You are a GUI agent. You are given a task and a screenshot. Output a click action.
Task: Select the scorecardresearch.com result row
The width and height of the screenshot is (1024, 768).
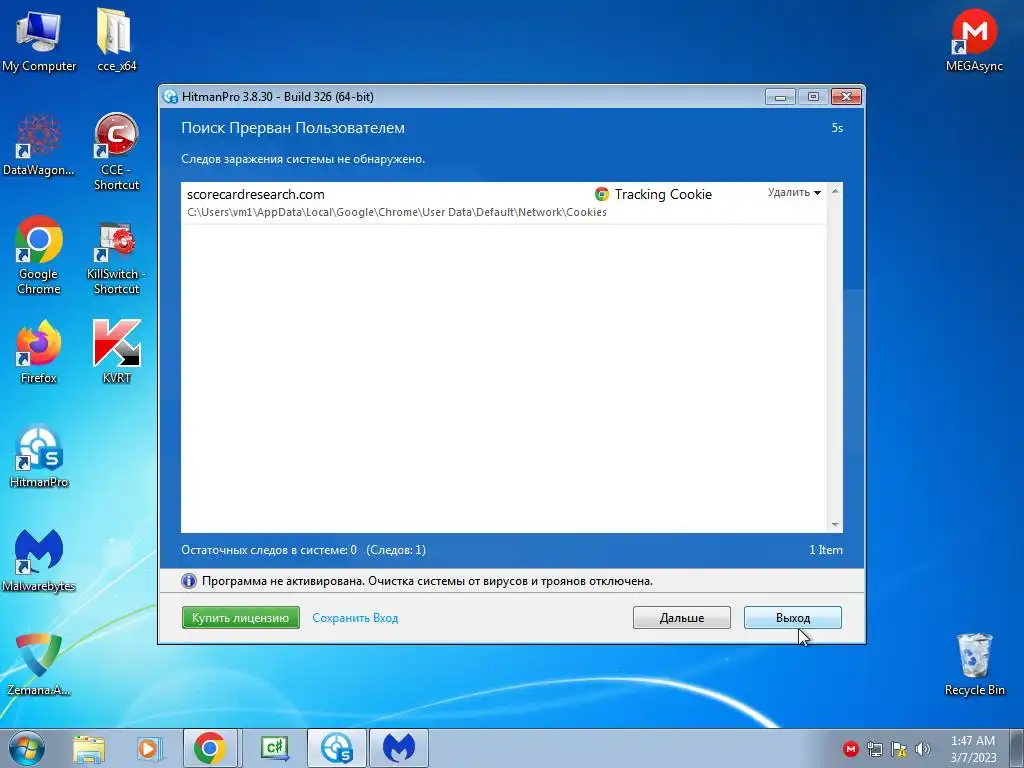pos(503,203)
